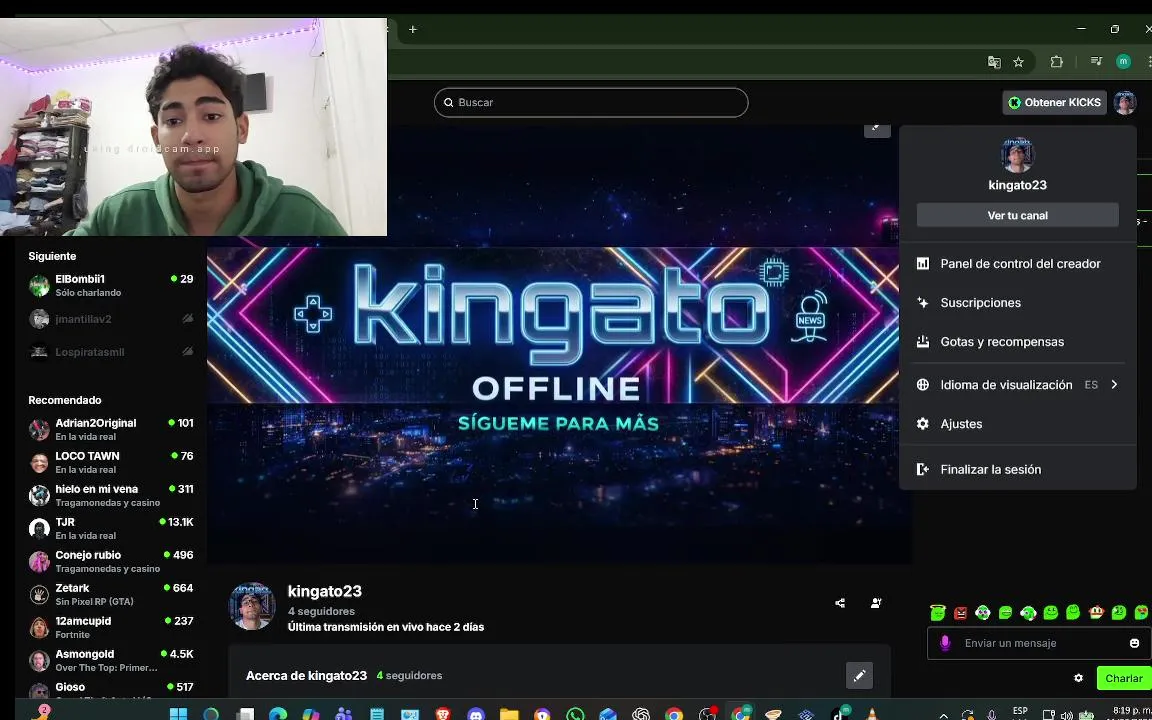Image resolution: width=1152 pixels, height=720 pixels.
Task: Click the pencil edit icon above the banner
Action: (x=876, y=127)
